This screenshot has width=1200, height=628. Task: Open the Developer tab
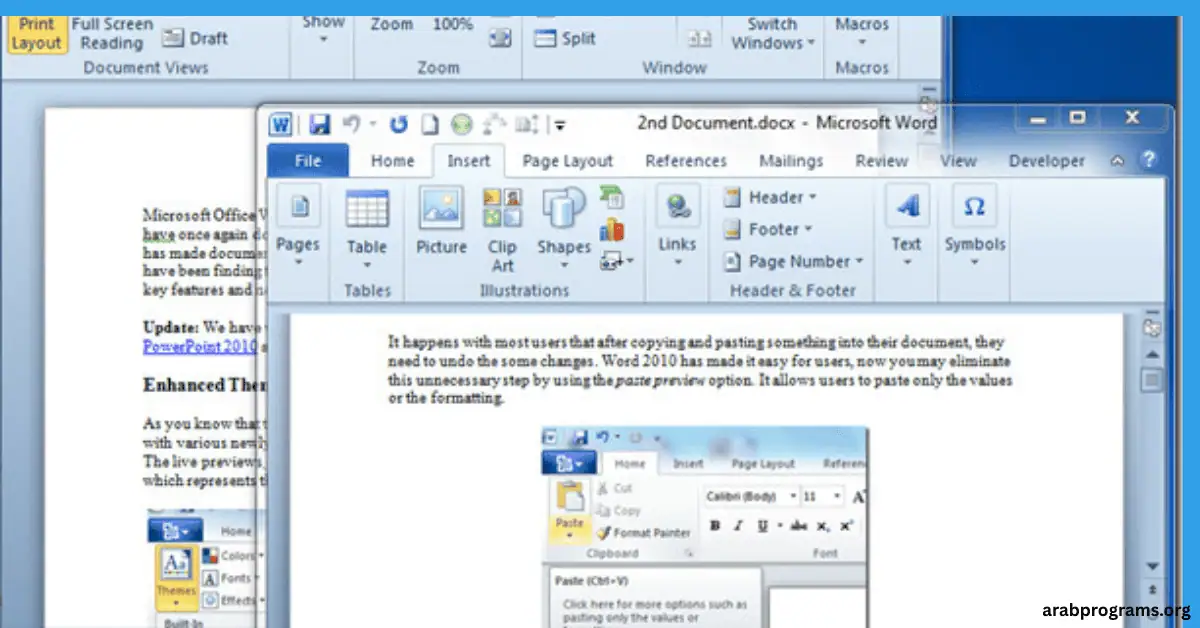tap(1046, 160)
